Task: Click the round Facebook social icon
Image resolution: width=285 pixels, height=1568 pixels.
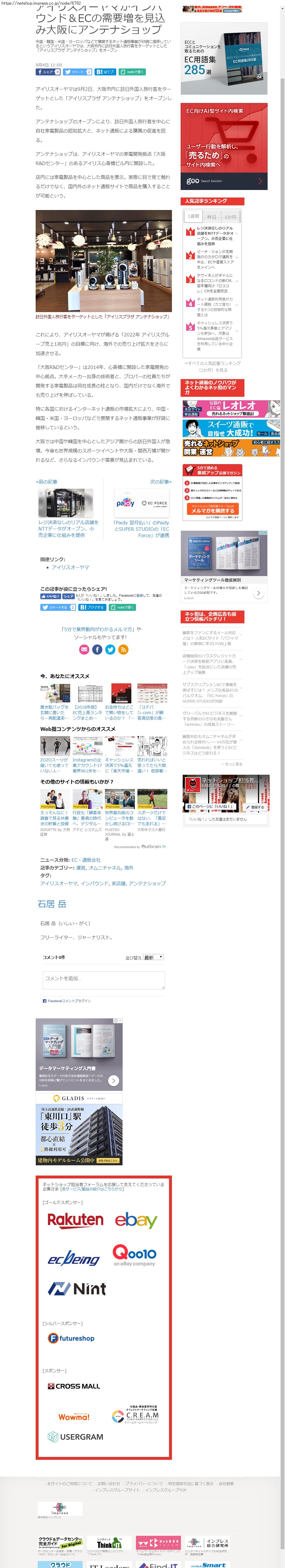Action: pyautogui.click(x=97, y=650)
